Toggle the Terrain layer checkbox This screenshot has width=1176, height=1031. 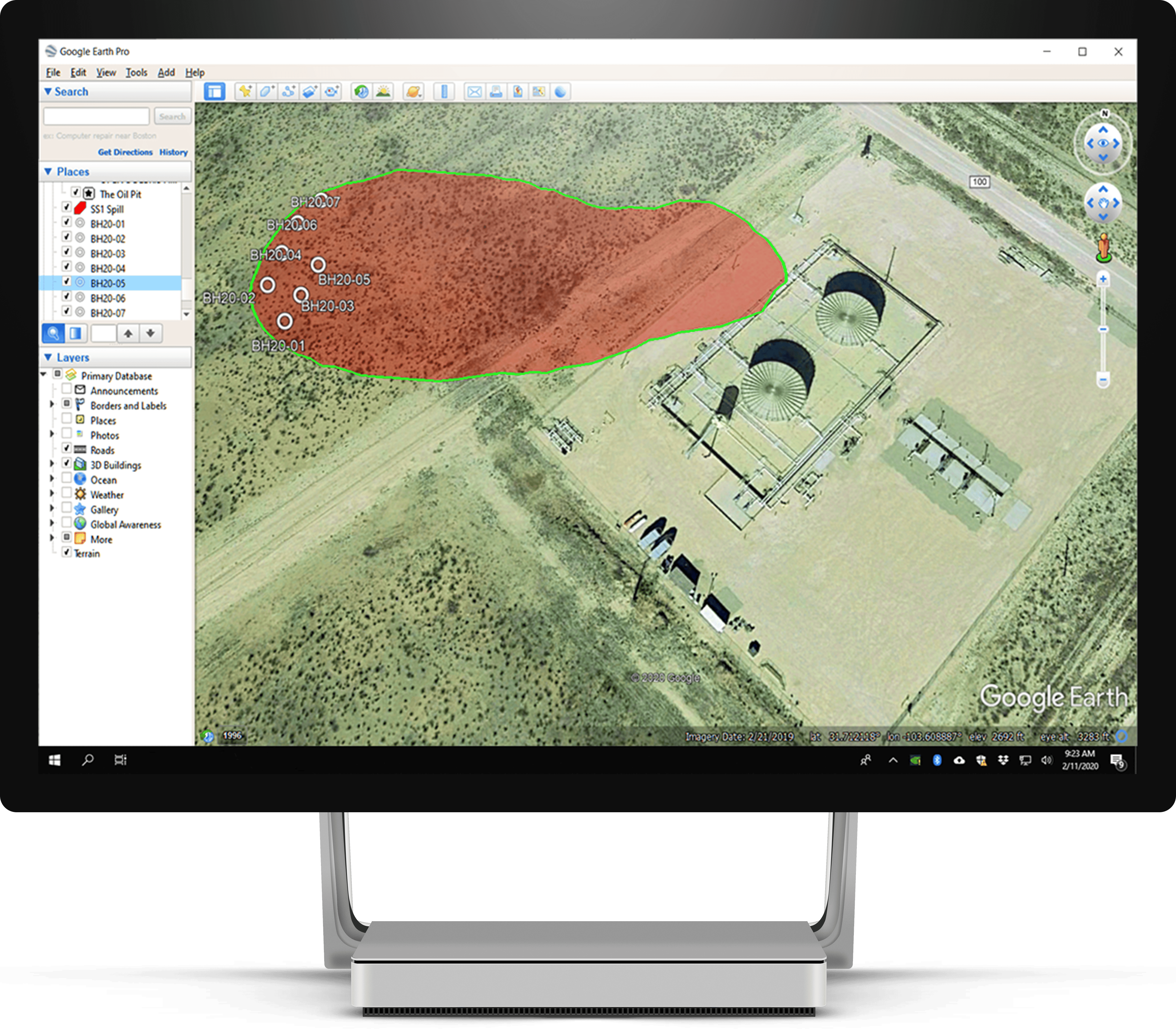coord(66,552)
